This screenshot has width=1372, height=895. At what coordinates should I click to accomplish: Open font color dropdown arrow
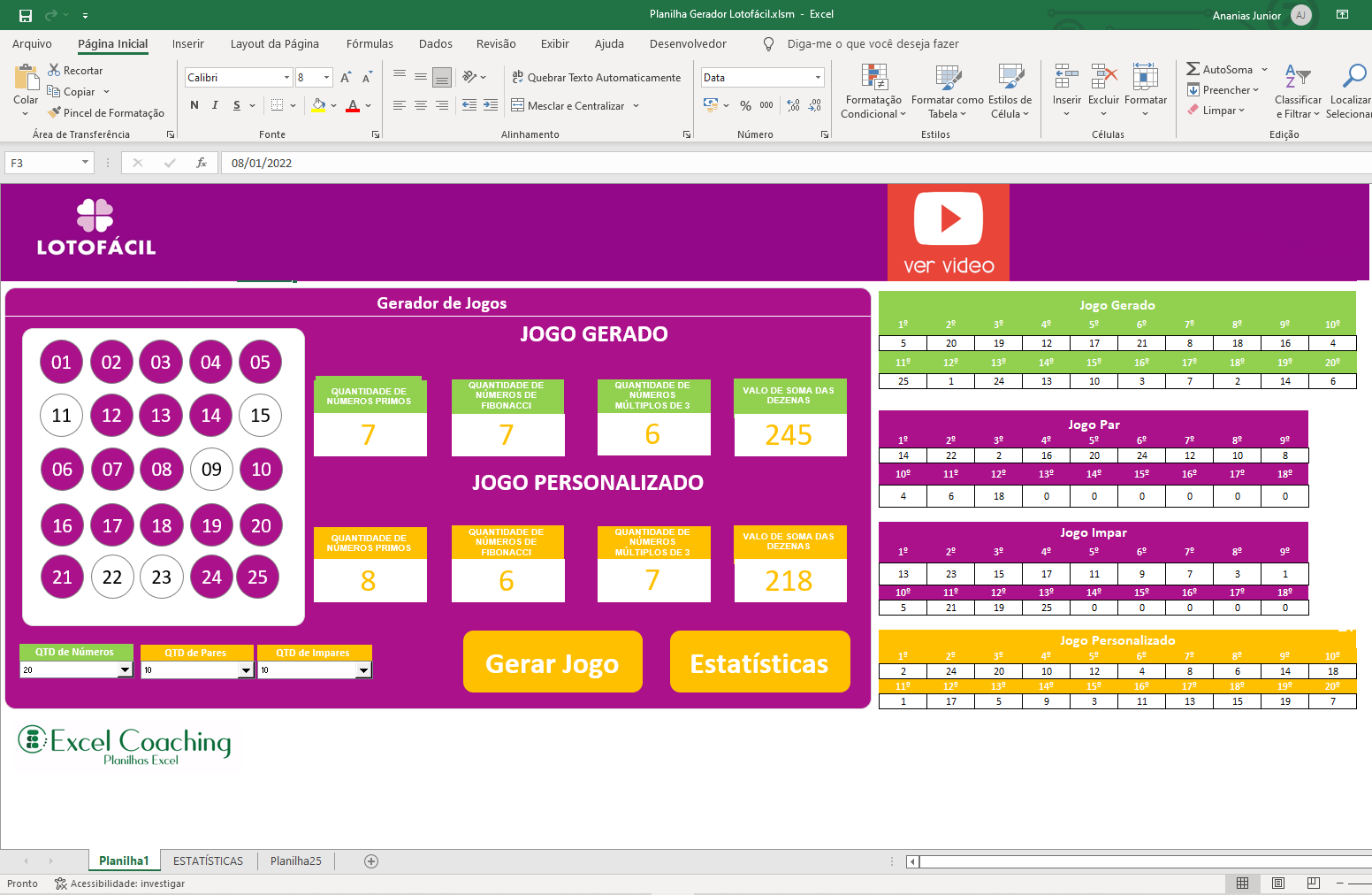(x=368, y=105)
